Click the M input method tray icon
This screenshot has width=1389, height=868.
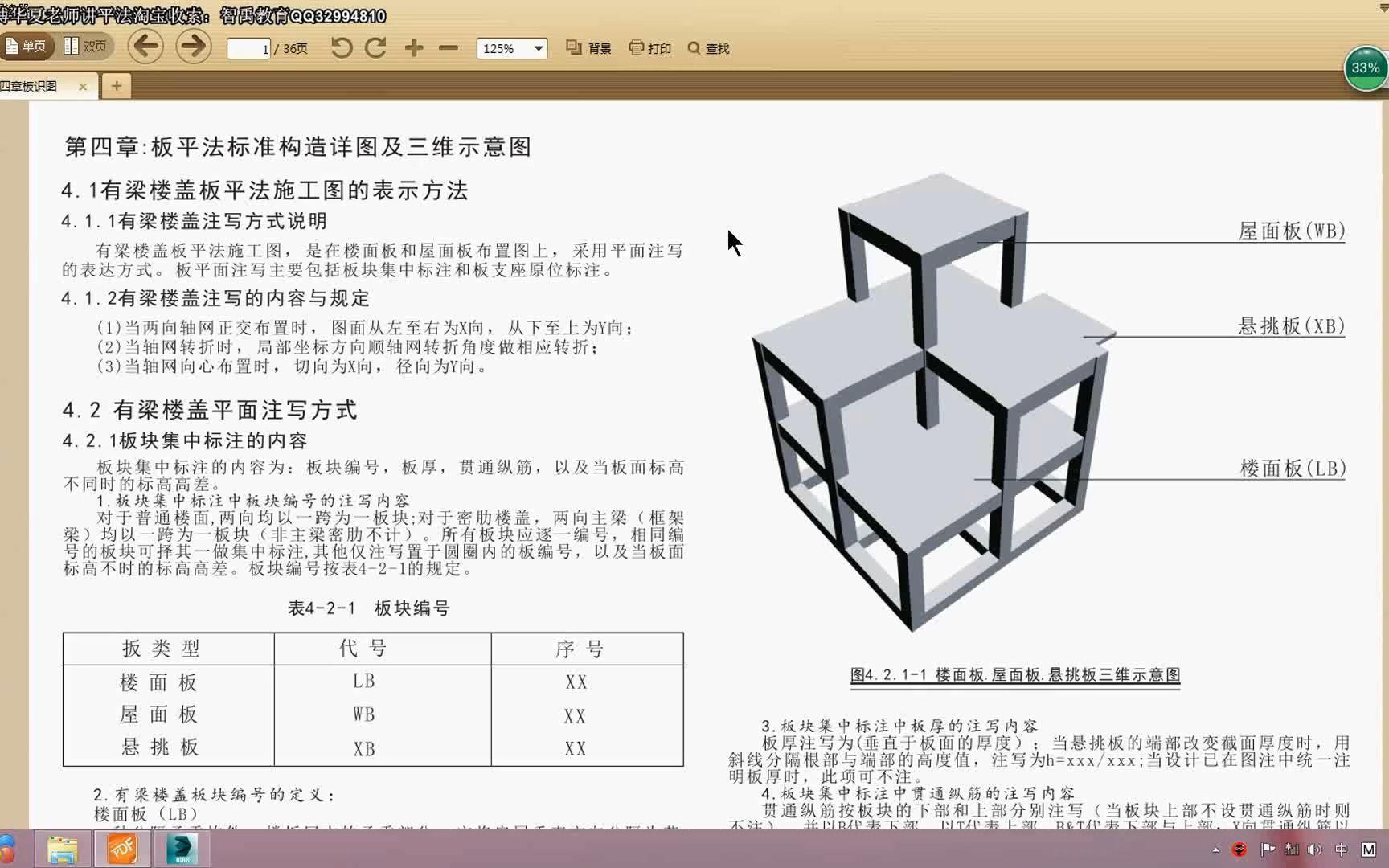[1368, 850]
